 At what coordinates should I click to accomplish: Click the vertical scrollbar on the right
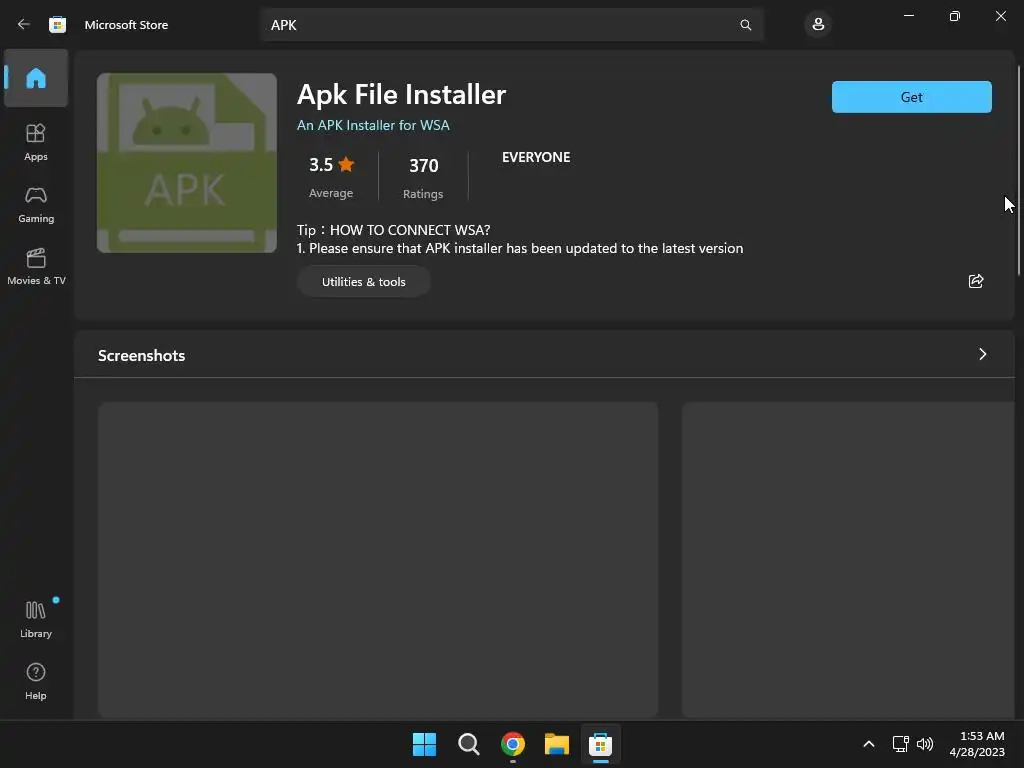(x=1018, y=170)
